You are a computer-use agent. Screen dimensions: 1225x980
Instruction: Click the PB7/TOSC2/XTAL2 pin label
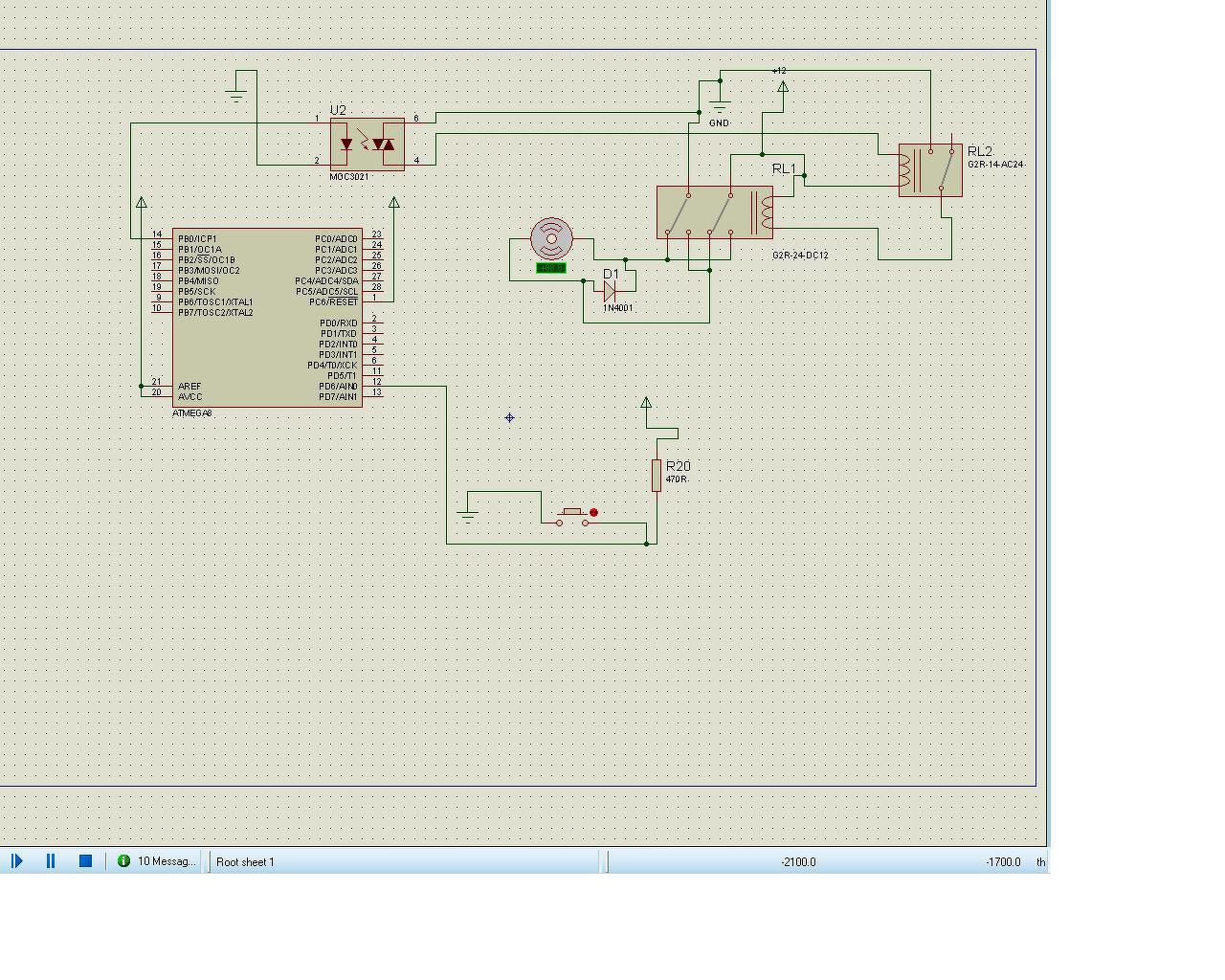[215, 313]
